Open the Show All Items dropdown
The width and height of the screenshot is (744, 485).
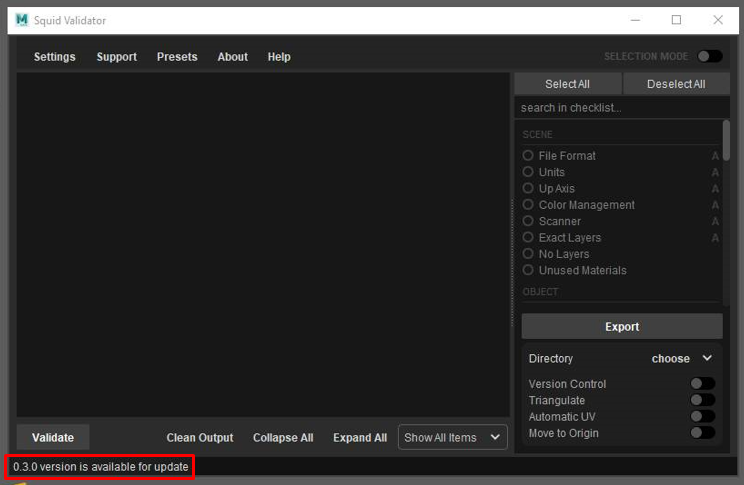(x=453, y=437)
